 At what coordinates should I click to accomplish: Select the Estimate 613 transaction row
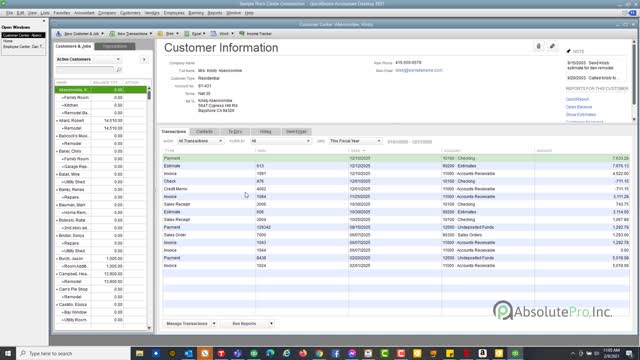tap(396, 166)
